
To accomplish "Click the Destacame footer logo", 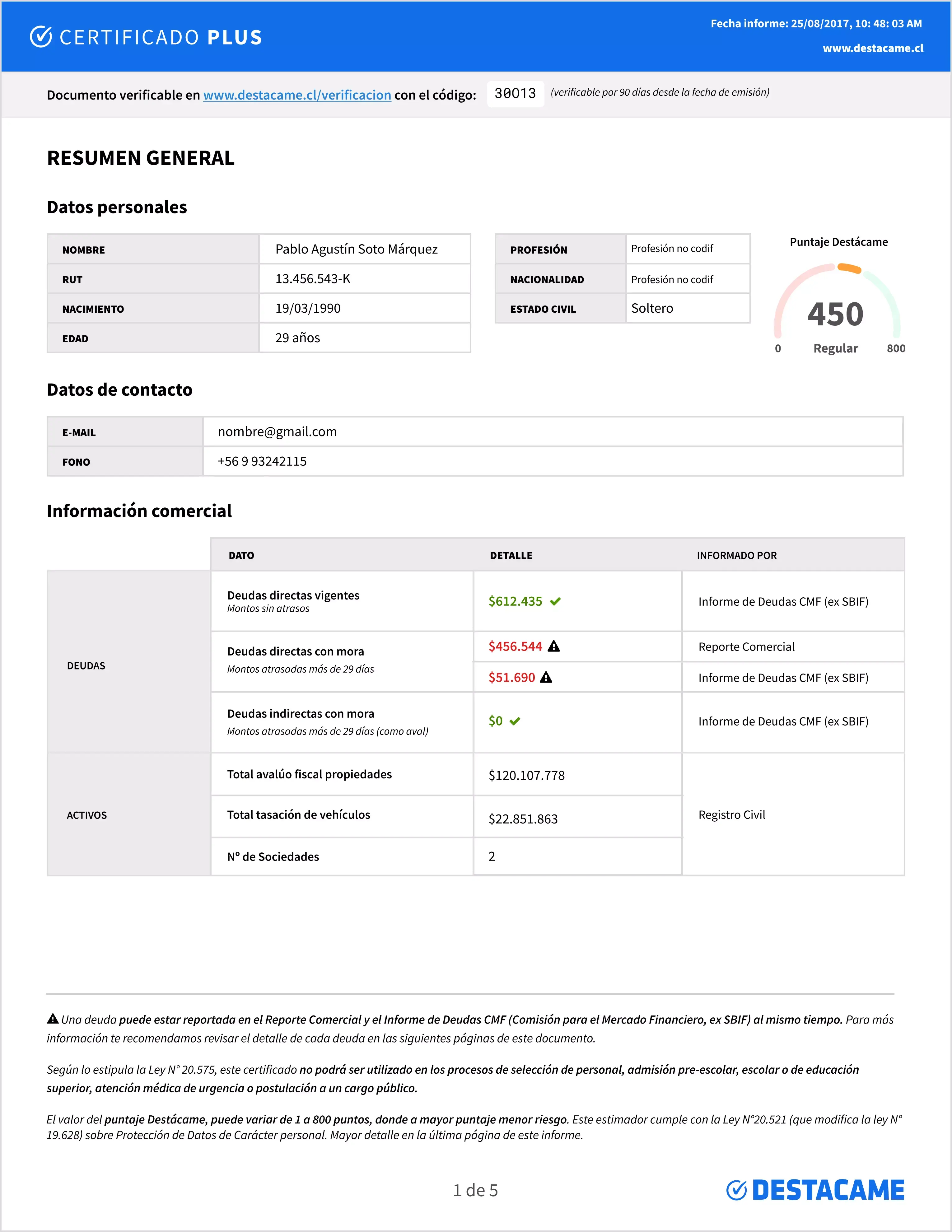I will point(815,1190).
